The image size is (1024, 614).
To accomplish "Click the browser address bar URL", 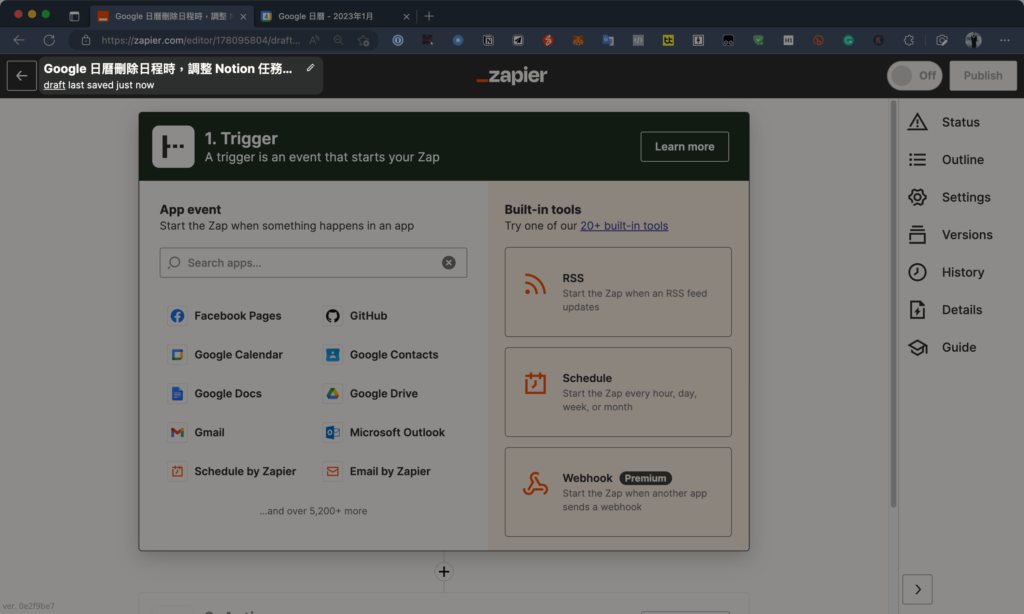I will (200, 40).
